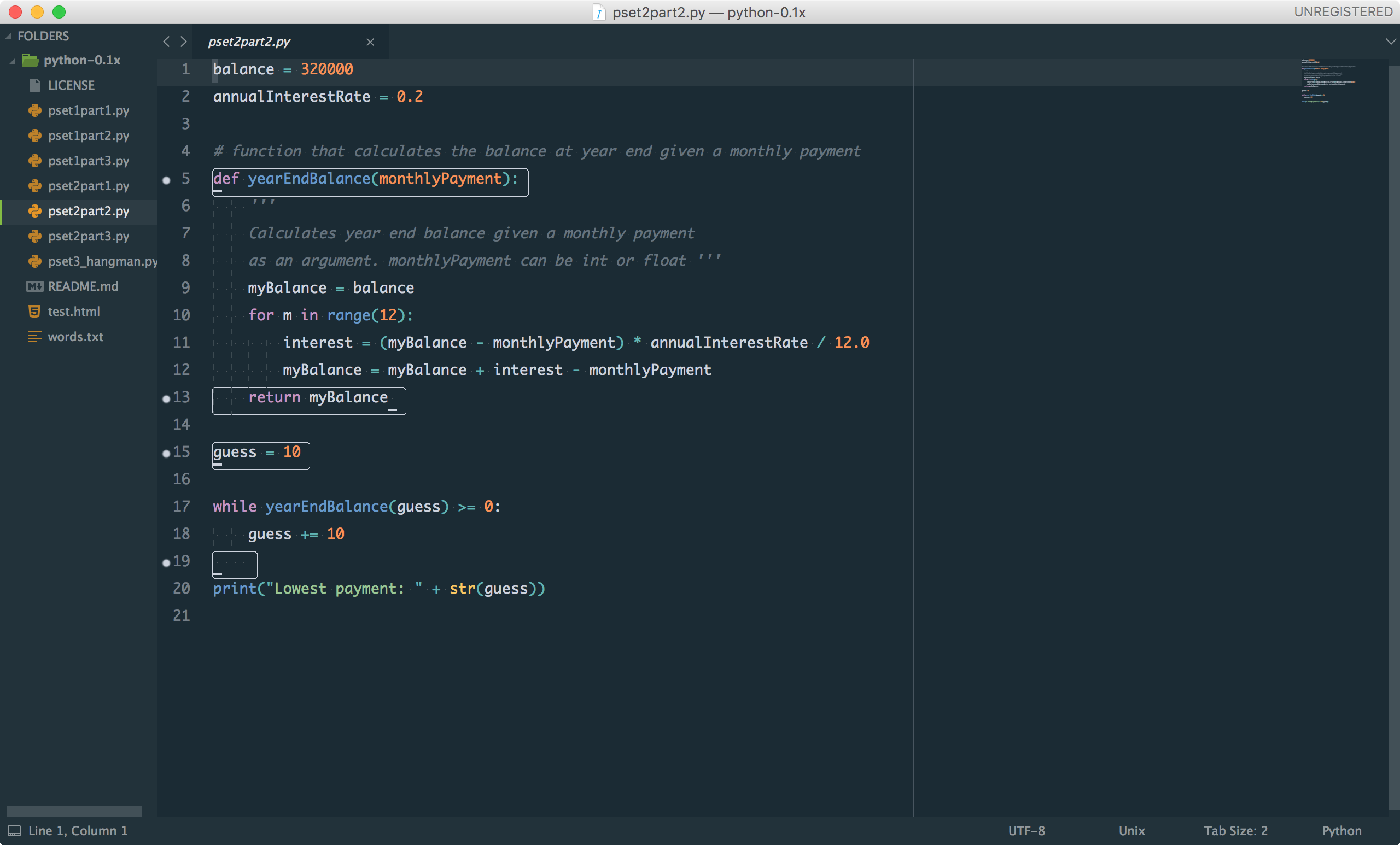The image size is (1400, 845).
Task: Collapse the FOLDERS section header
Action: pos(8,36)
